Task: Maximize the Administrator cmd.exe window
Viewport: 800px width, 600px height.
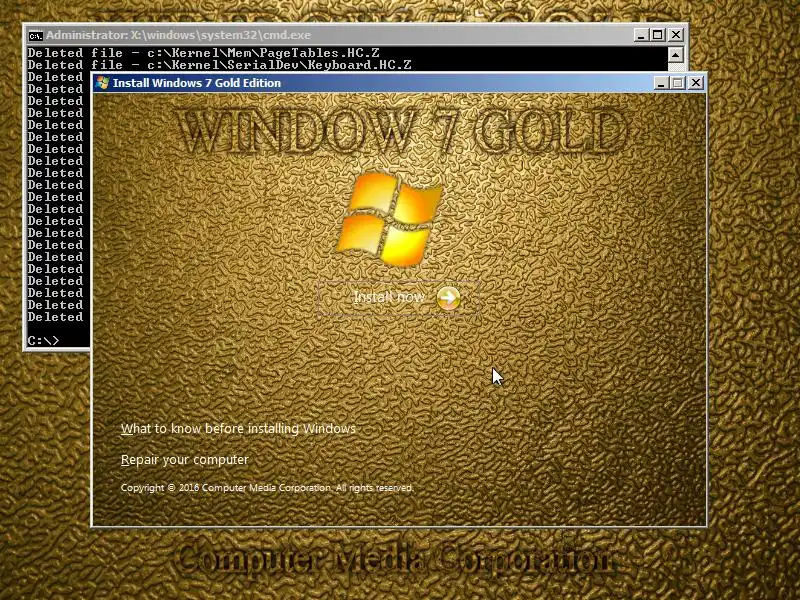Action: (658, 35)
